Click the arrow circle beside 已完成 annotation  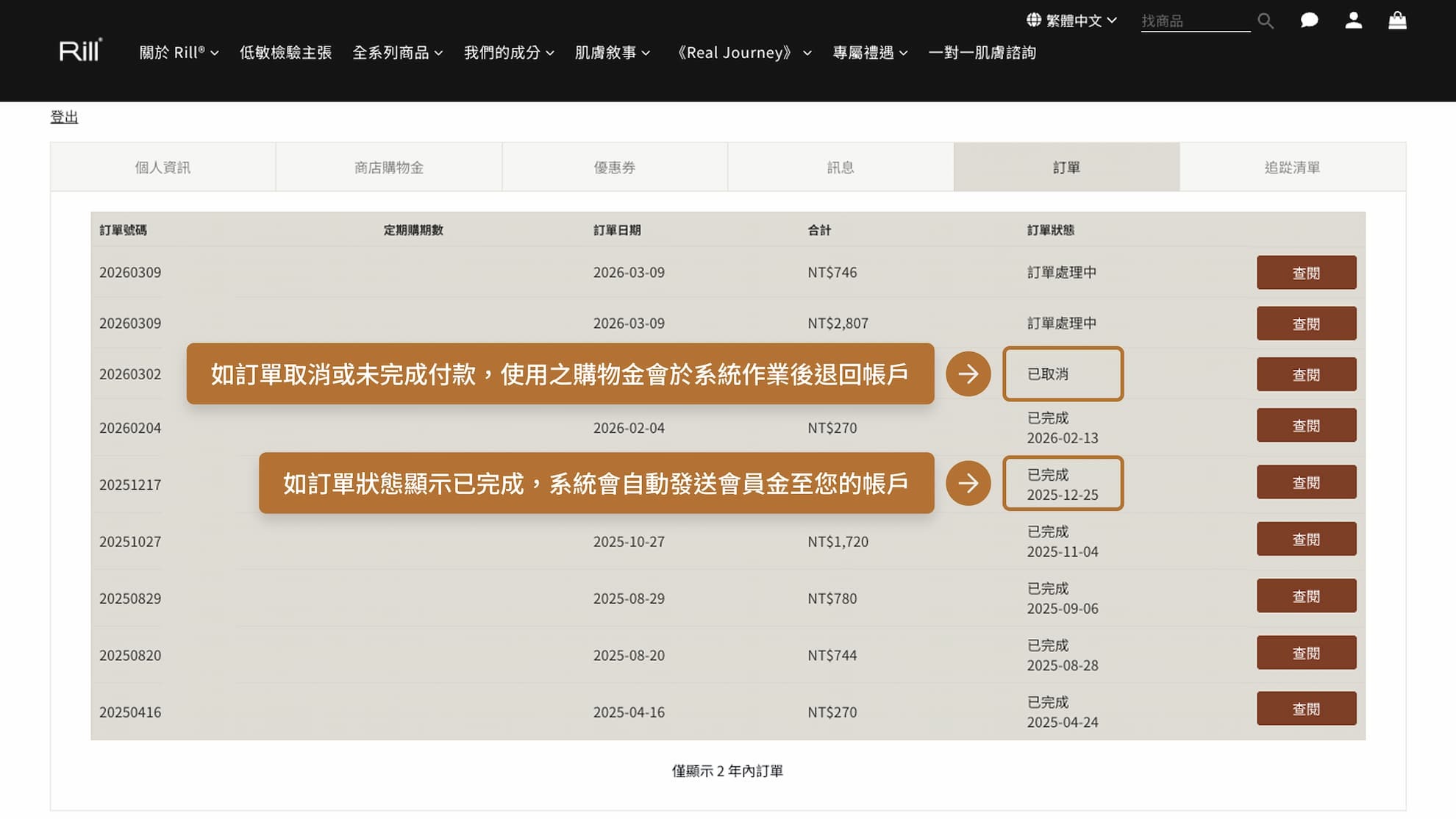point(968,483)
